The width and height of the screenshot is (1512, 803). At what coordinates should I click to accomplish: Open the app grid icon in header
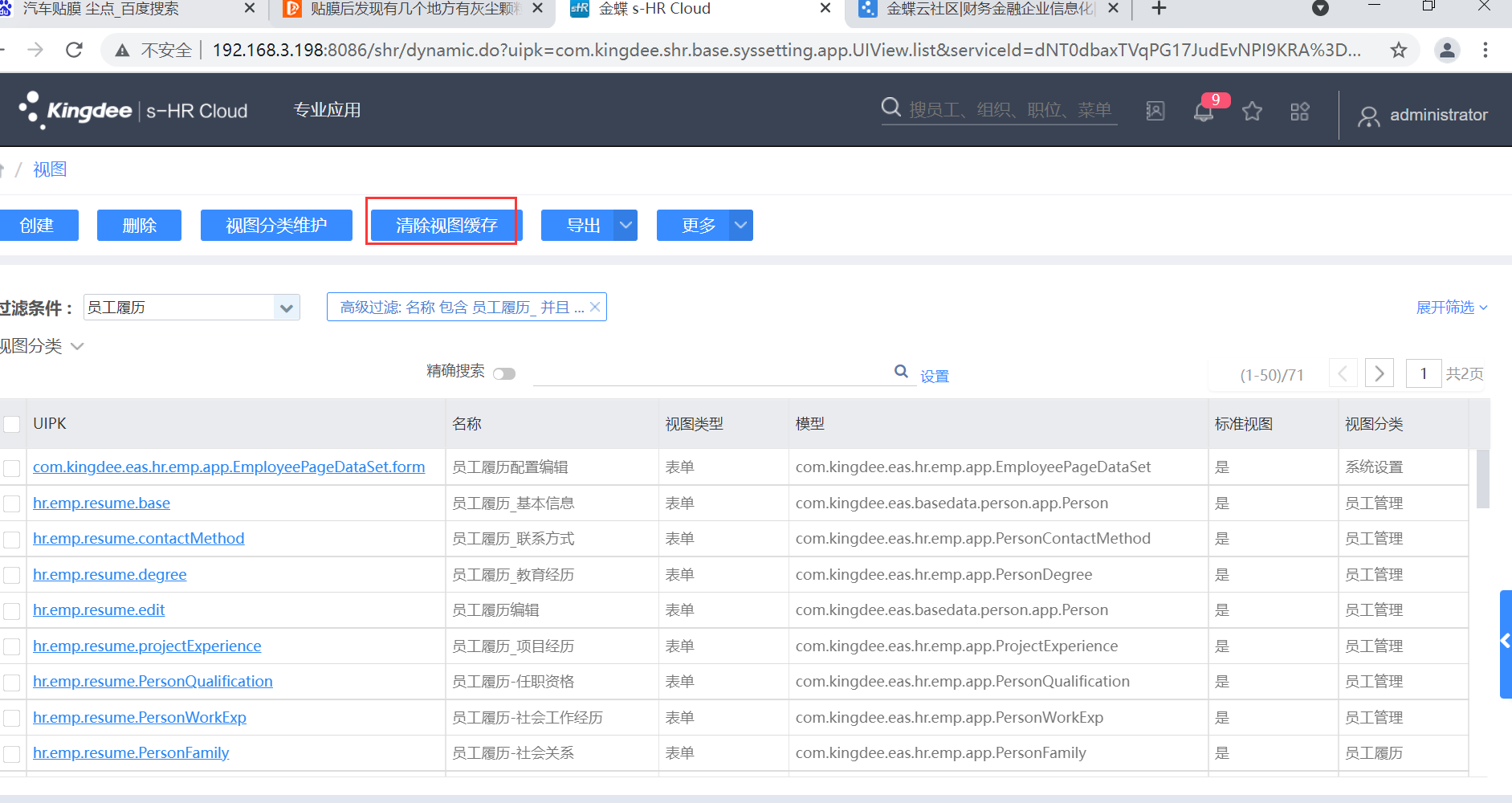(1300, 111)
